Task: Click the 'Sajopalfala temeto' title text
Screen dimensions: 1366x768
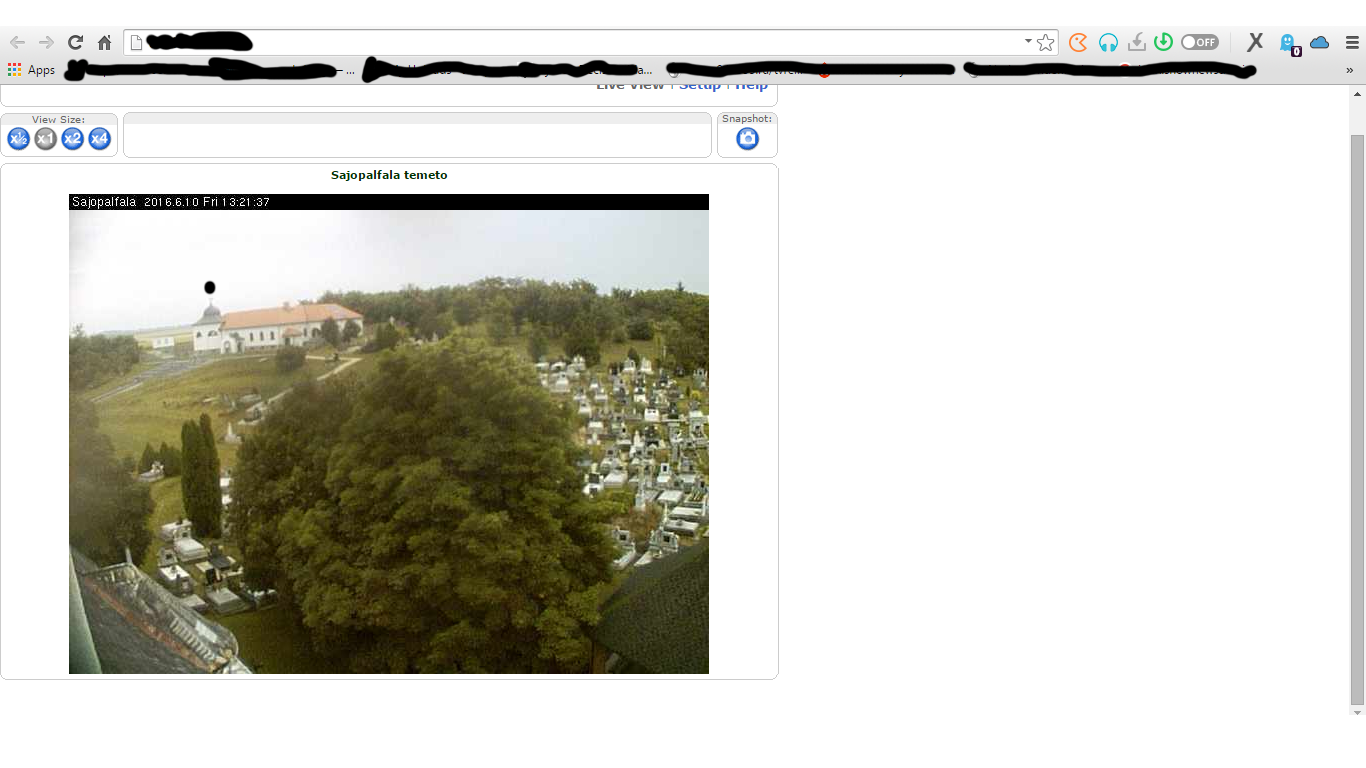Action: tap(389, 175)
